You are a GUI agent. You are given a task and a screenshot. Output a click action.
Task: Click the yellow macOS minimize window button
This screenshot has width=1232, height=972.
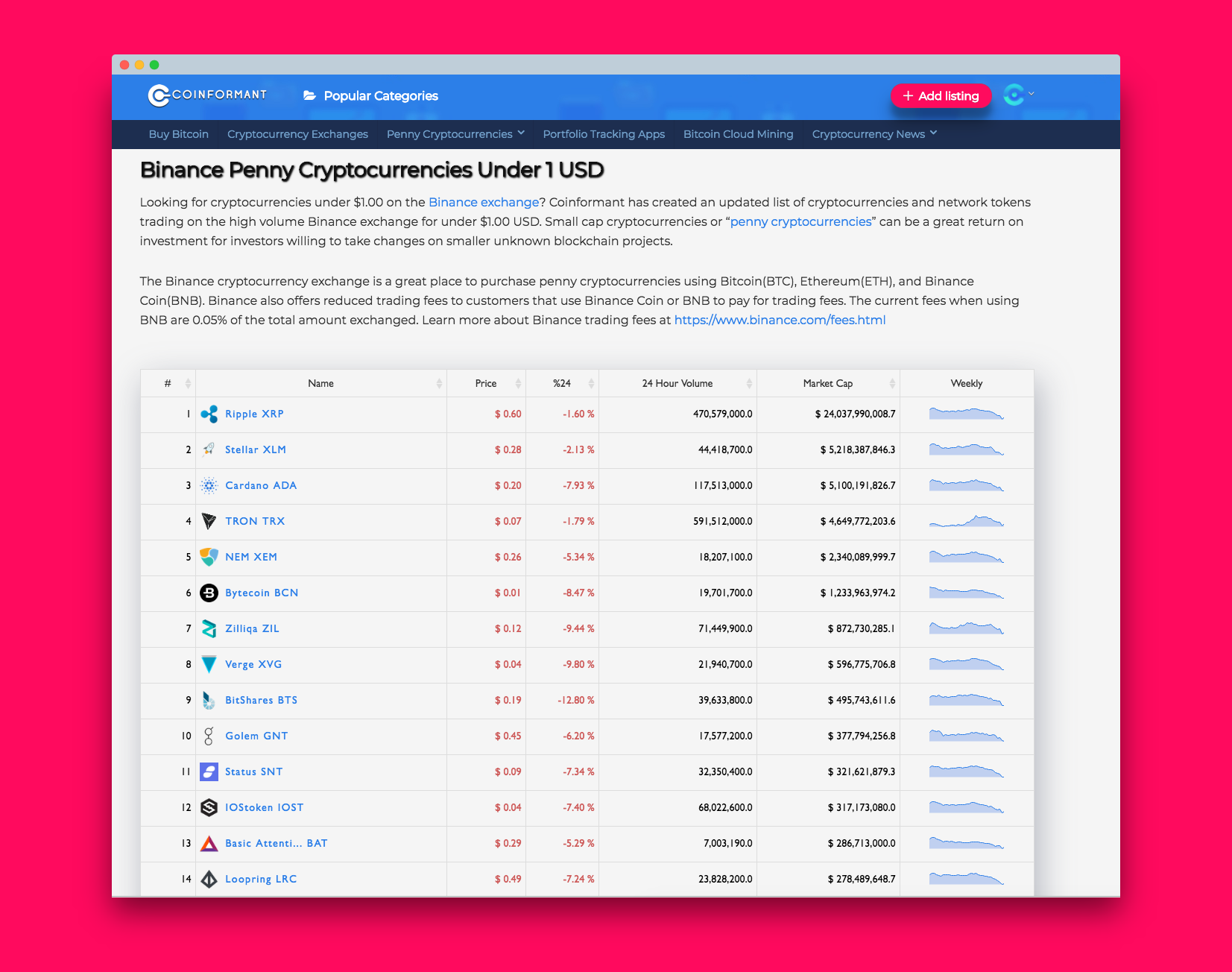tap(139, 65)
